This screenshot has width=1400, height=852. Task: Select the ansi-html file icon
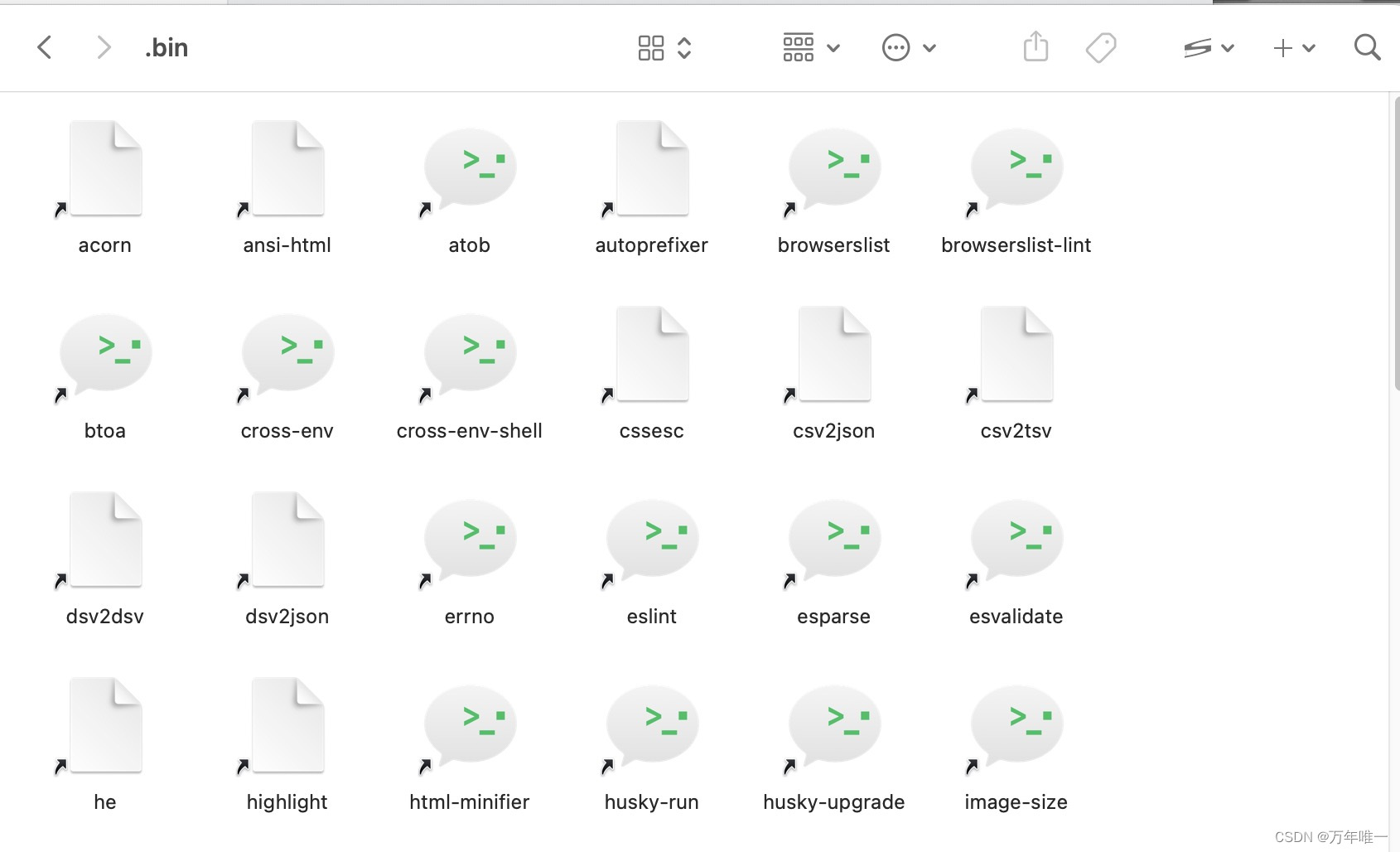tap(287, 168)
